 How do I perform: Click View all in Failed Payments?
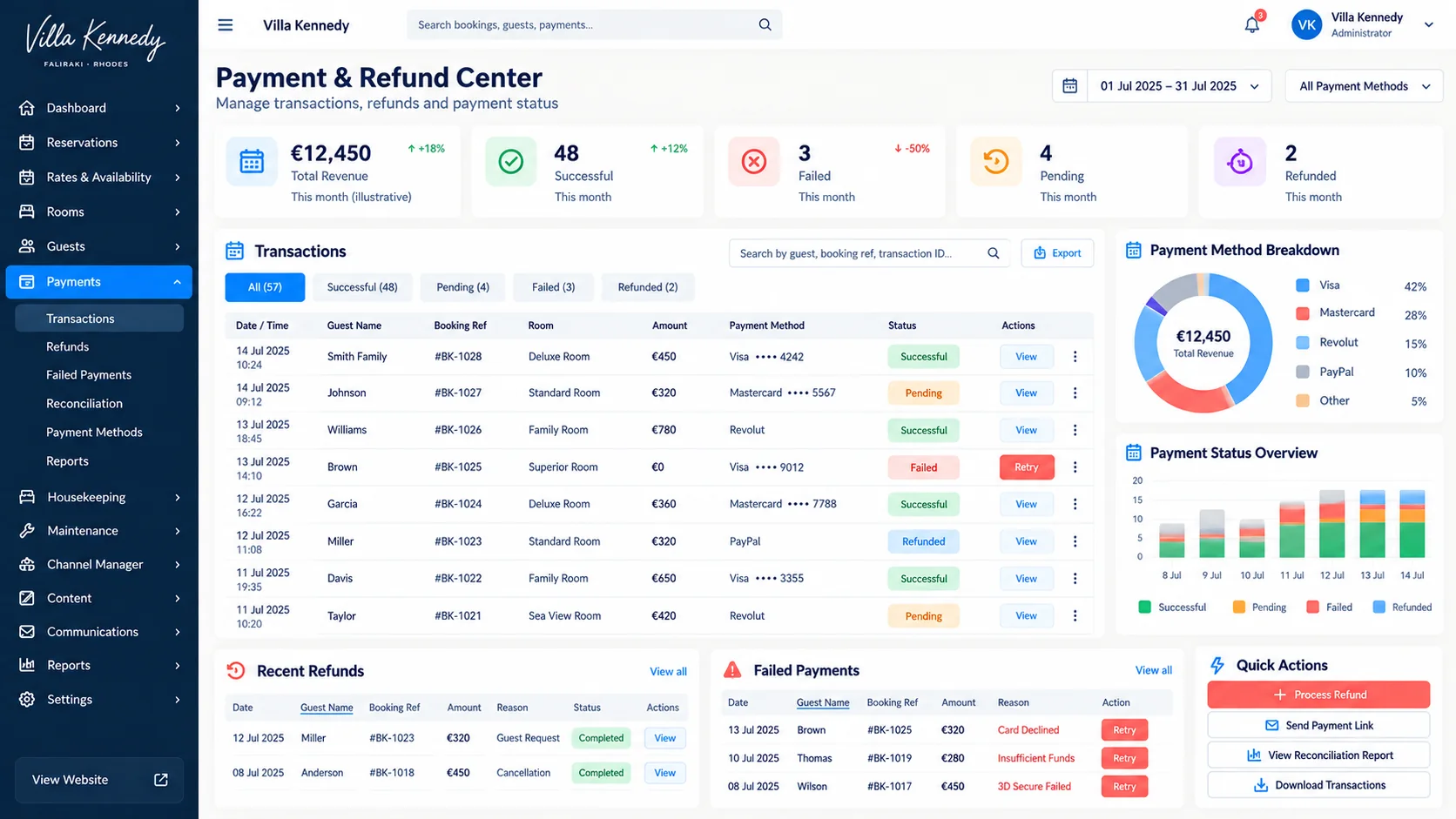[1153, 670]
